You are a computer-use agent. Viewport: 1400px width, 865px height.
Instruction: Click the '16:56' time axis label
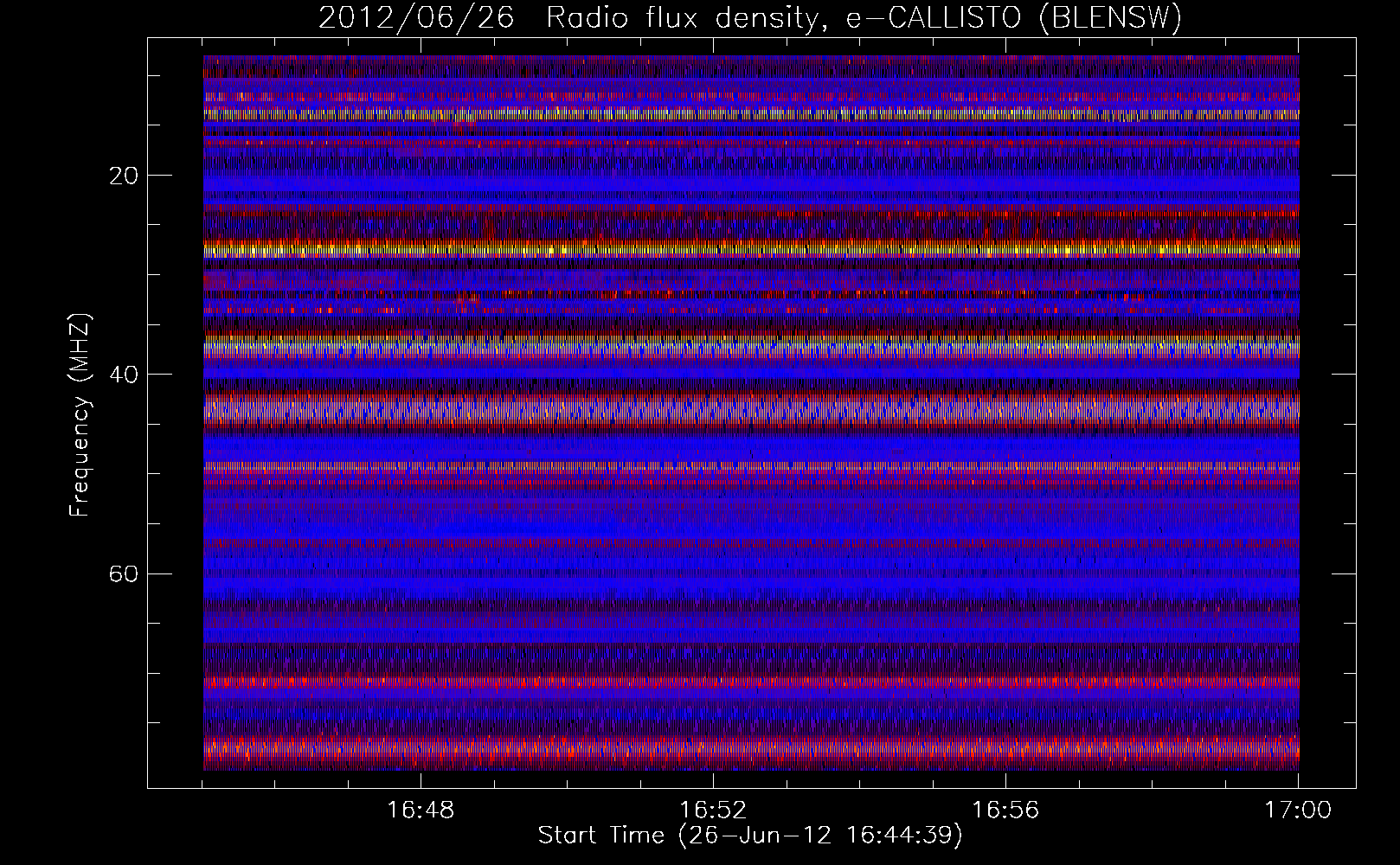[1005, 811]
